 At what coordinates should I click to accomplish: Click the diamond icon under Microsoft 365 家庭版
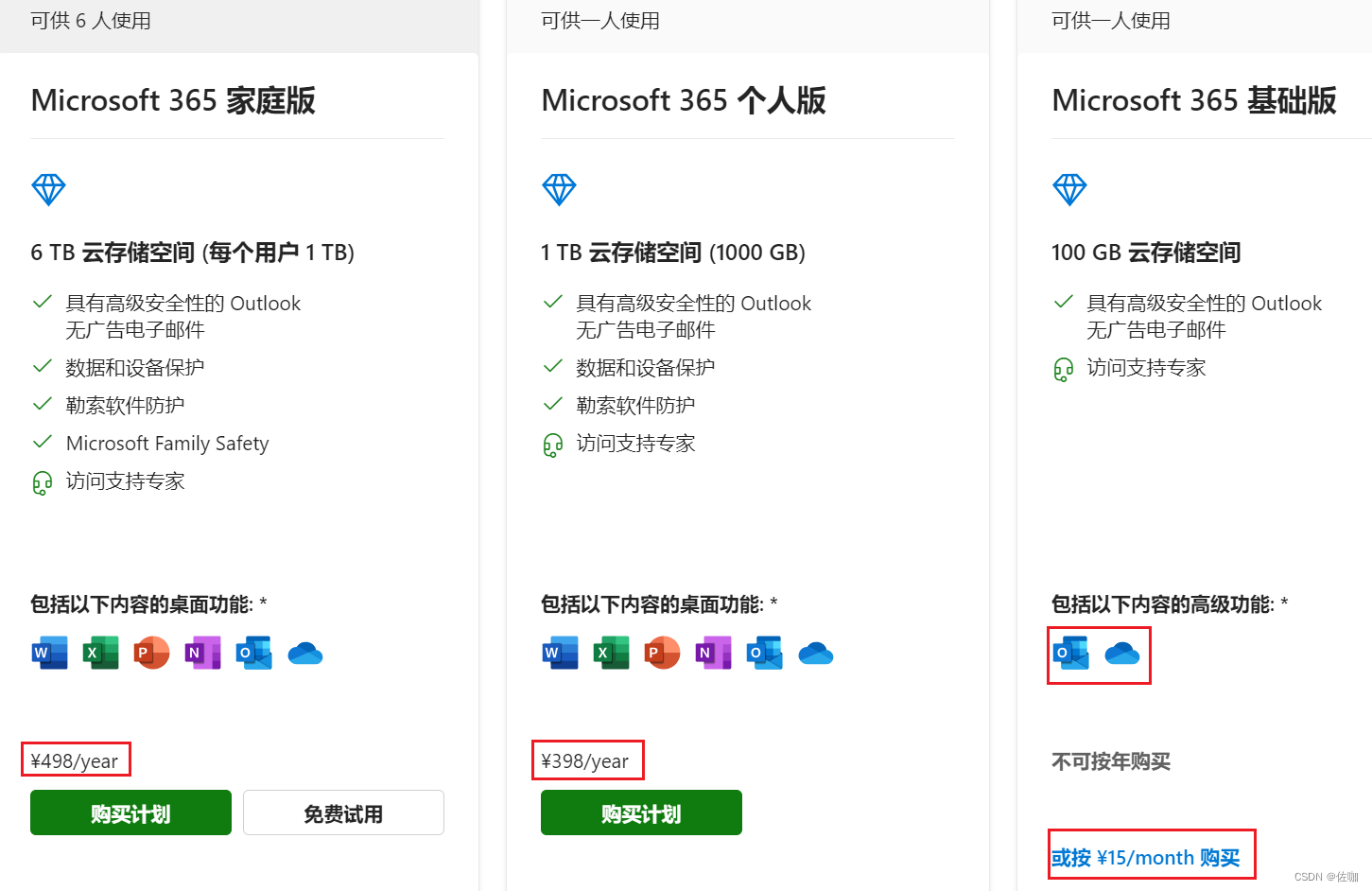click(48, 189)
